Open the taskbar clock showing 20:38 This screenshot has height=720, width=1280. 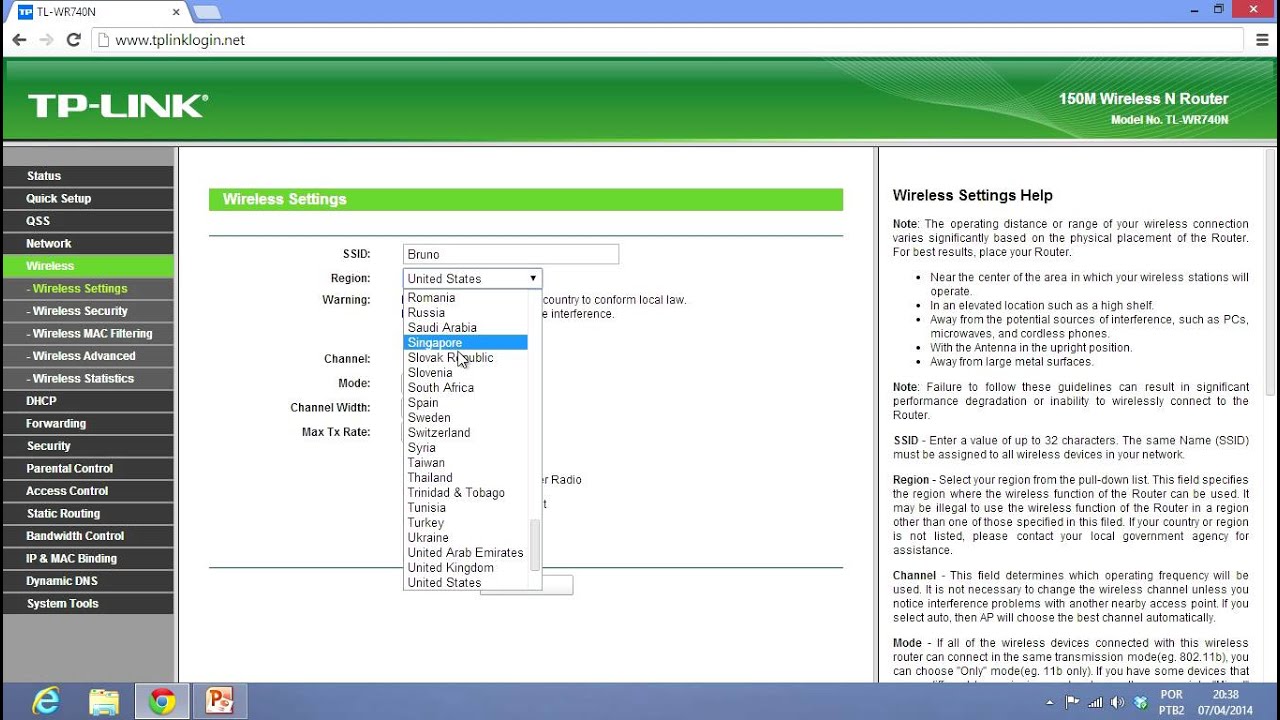click(x=1225, y=702)
